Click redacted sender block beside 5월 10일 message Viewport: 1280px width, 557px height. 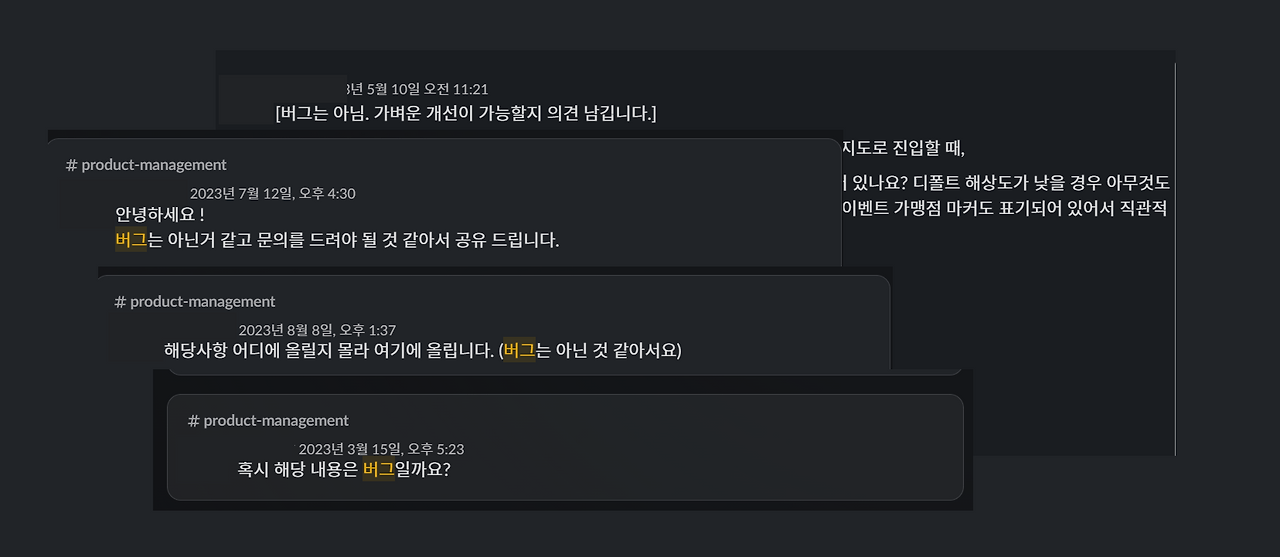282,98
